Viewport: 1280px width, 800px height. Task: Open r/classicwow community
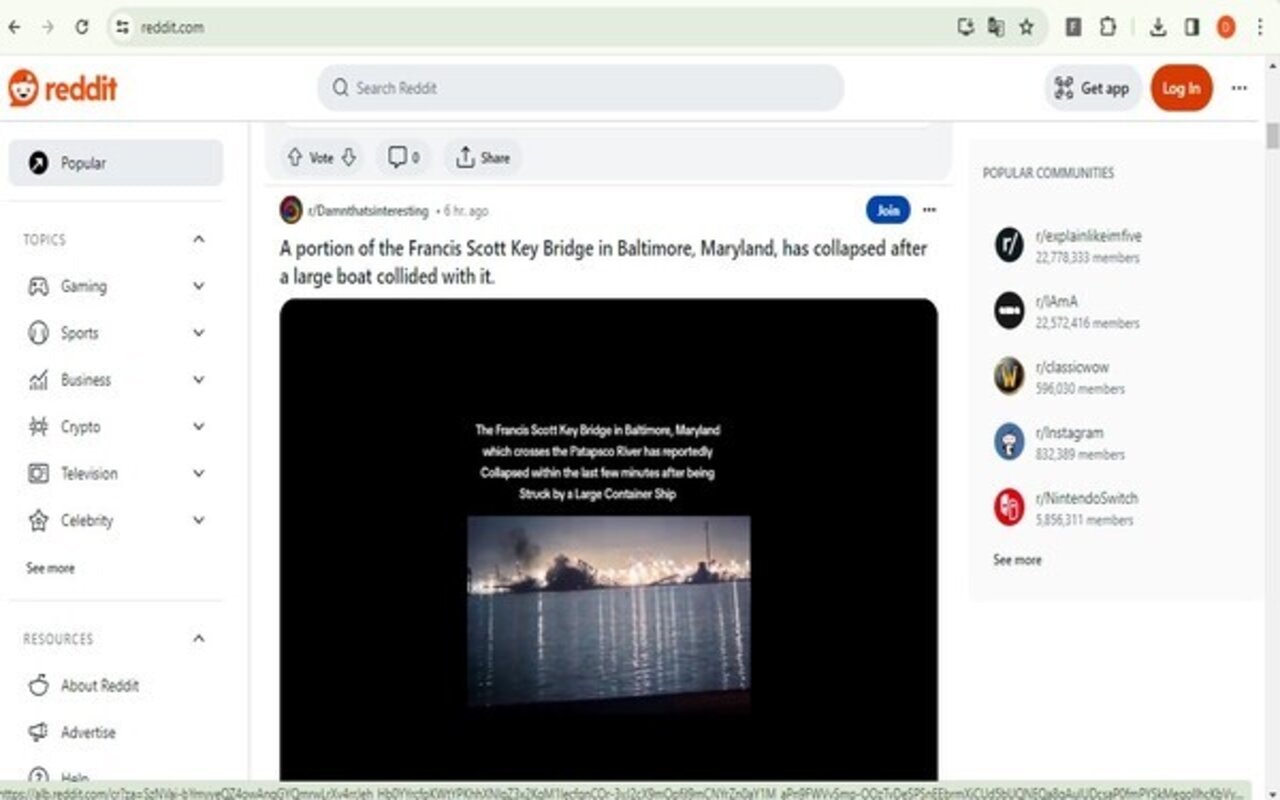point(1072,367)
